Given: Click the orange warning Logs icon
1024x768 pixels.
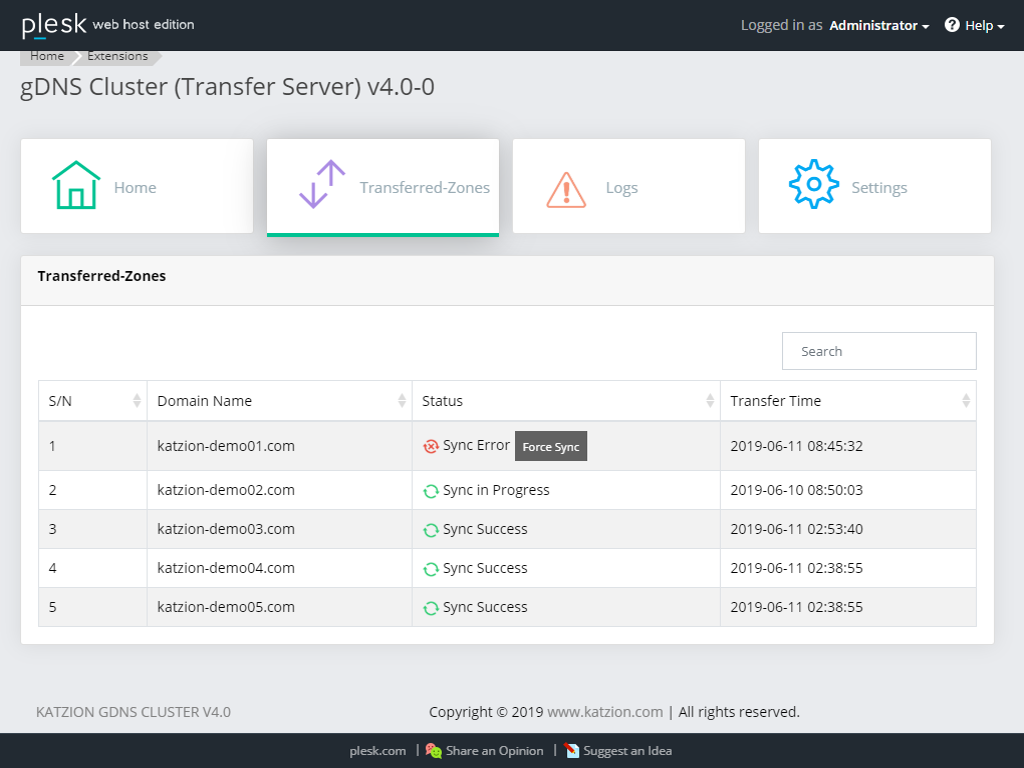Looking at the screenshot, I should [566, 189].
